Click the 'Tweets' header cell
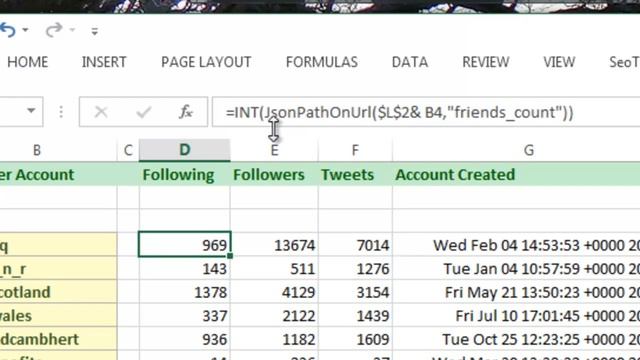 355,174
